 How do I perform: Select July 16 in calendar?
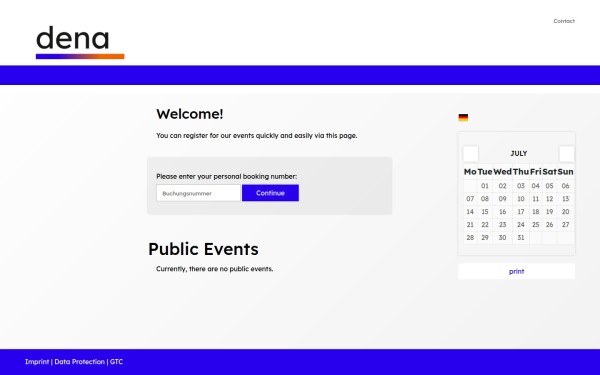point(502,212)
